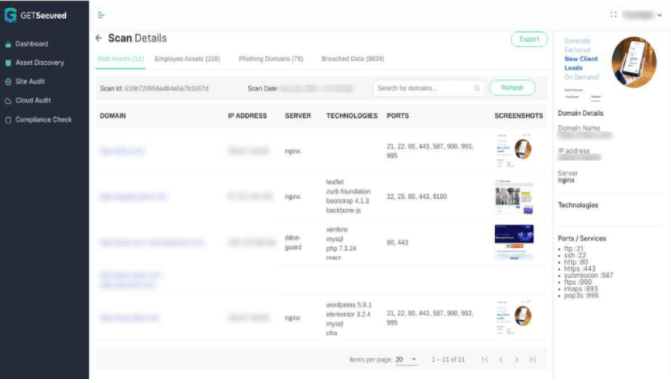Open Asset Discovery section

(39, 62)
